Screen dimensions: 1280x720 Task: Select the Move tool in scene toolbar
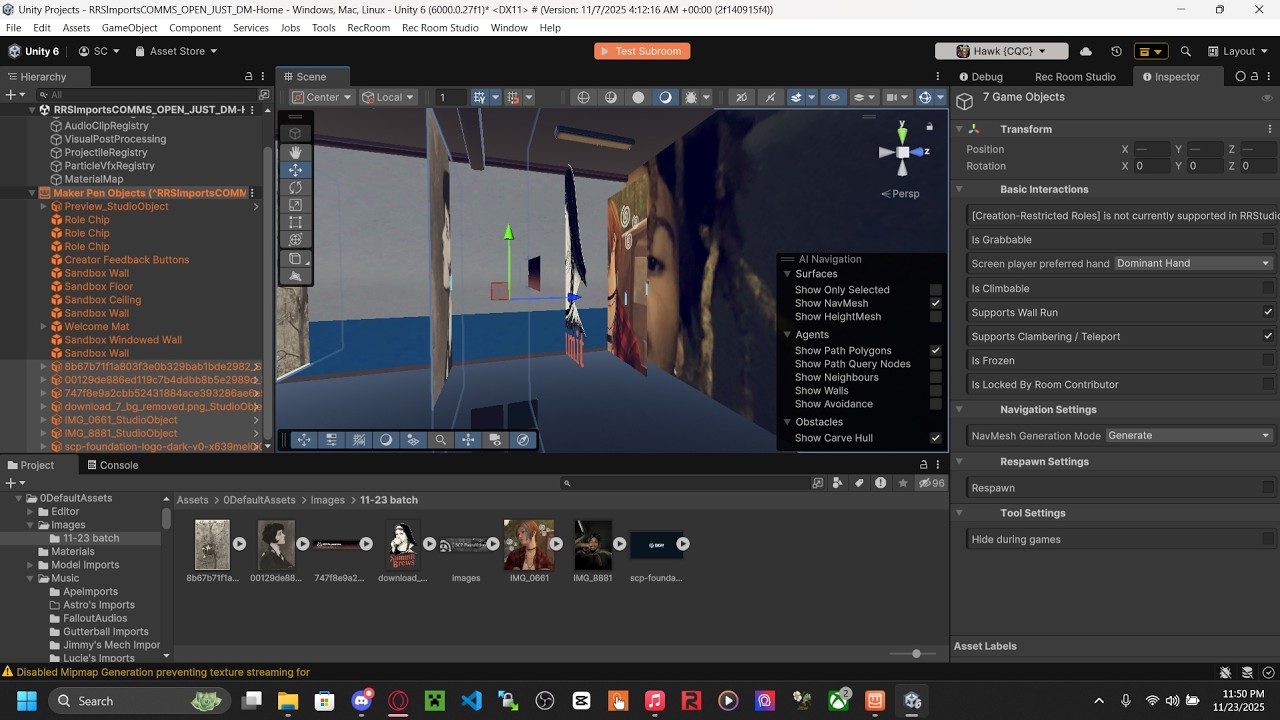[x=295, y=170]
